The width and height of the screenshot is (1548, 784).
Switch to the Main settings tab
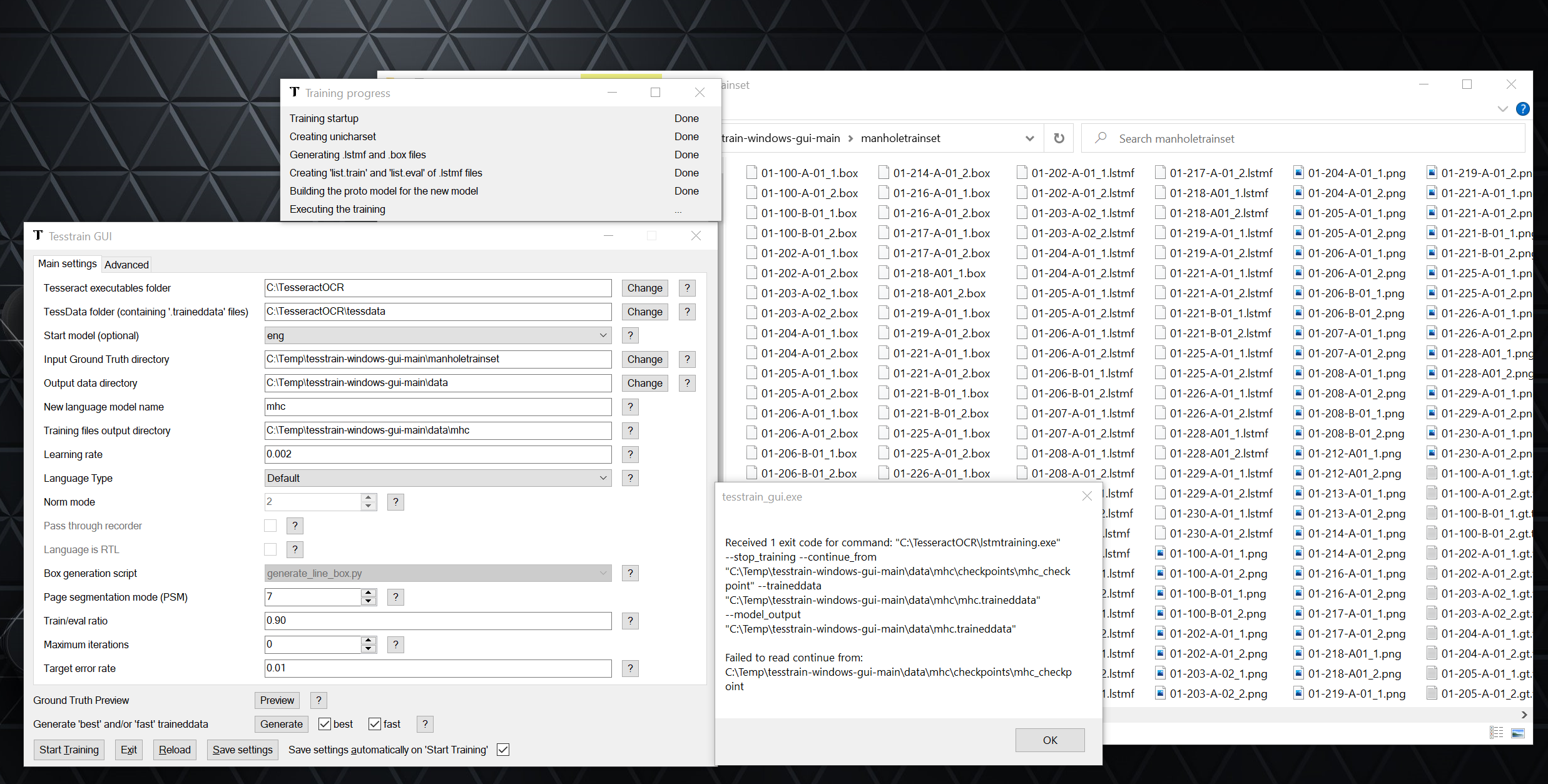point(68,264)
